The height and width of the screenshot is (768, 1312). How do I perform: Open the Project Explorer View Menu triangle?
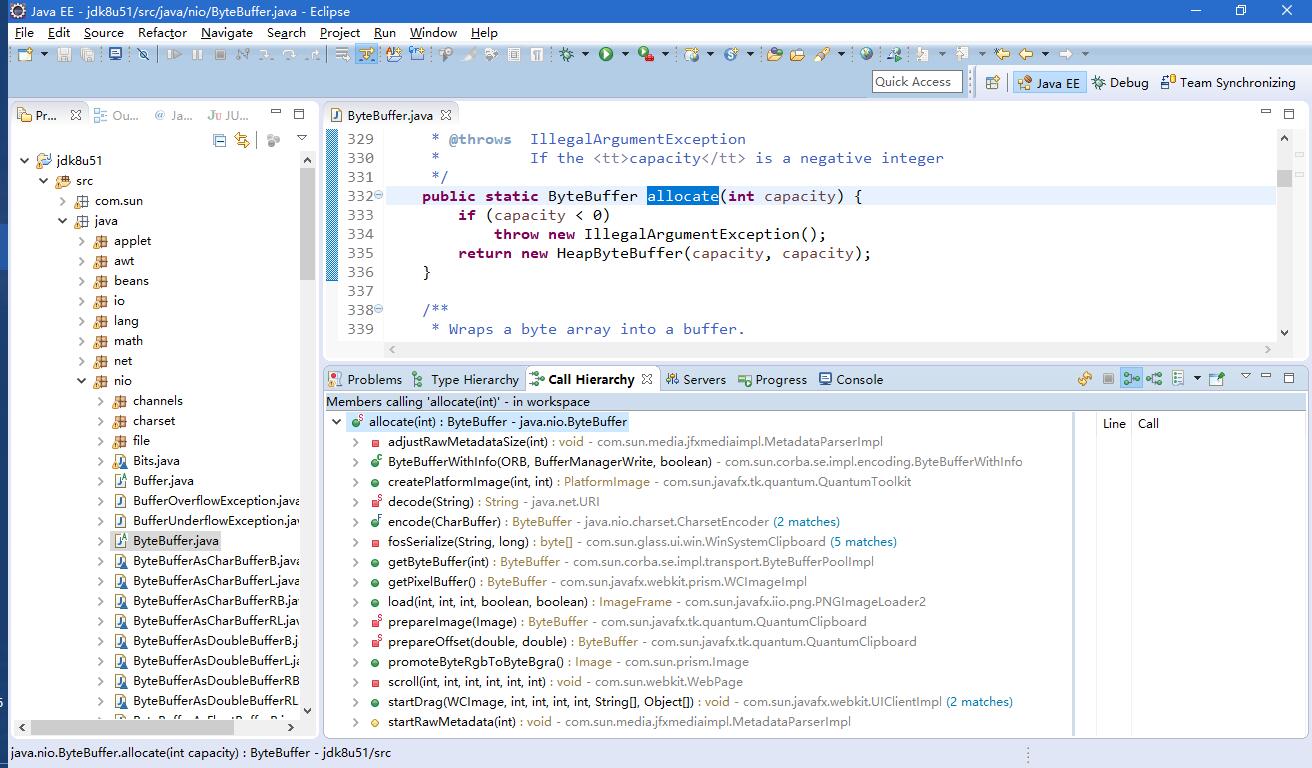pyautogui.click(x=302, y=139)
